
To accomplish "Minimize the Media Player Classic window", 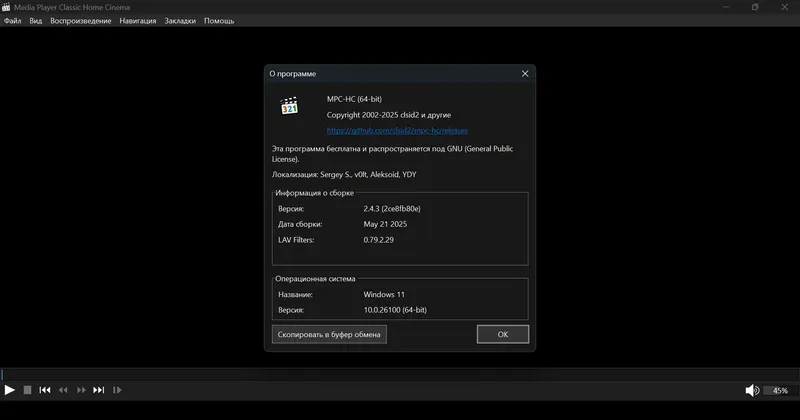I will [x=727, y=7].
